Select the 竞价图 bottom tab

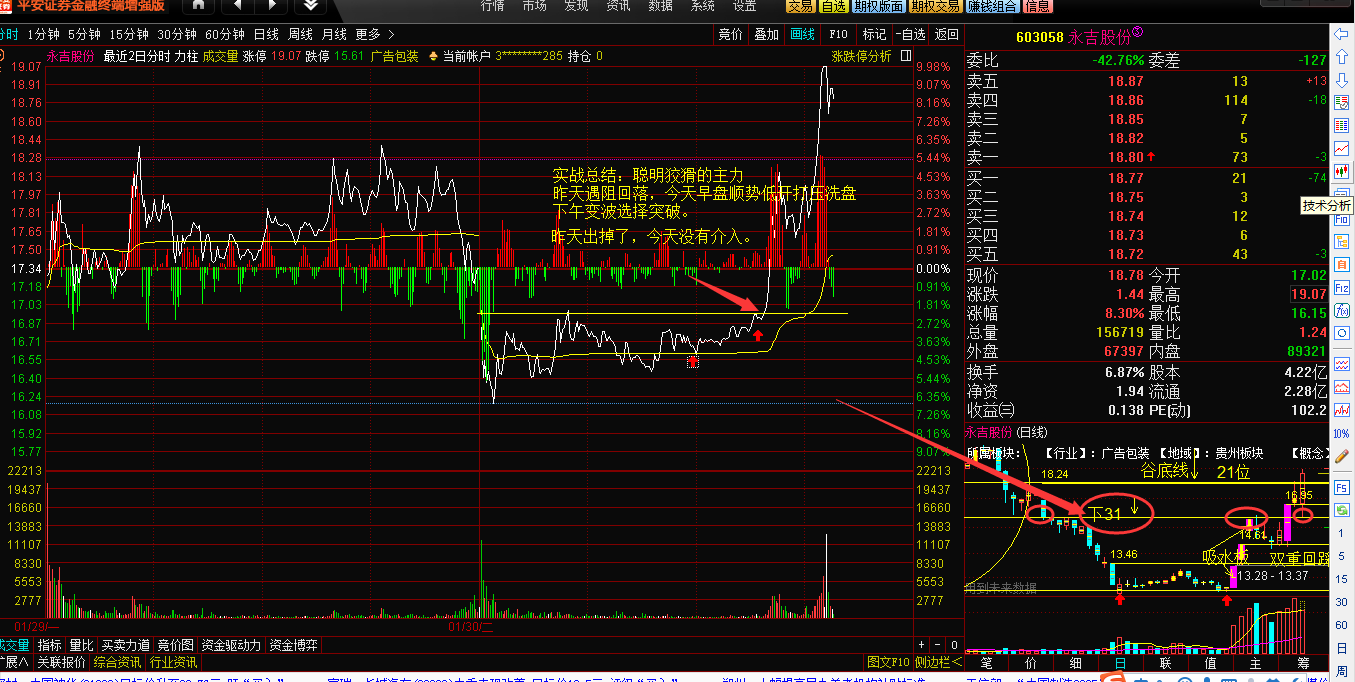[x=175, y=646]
